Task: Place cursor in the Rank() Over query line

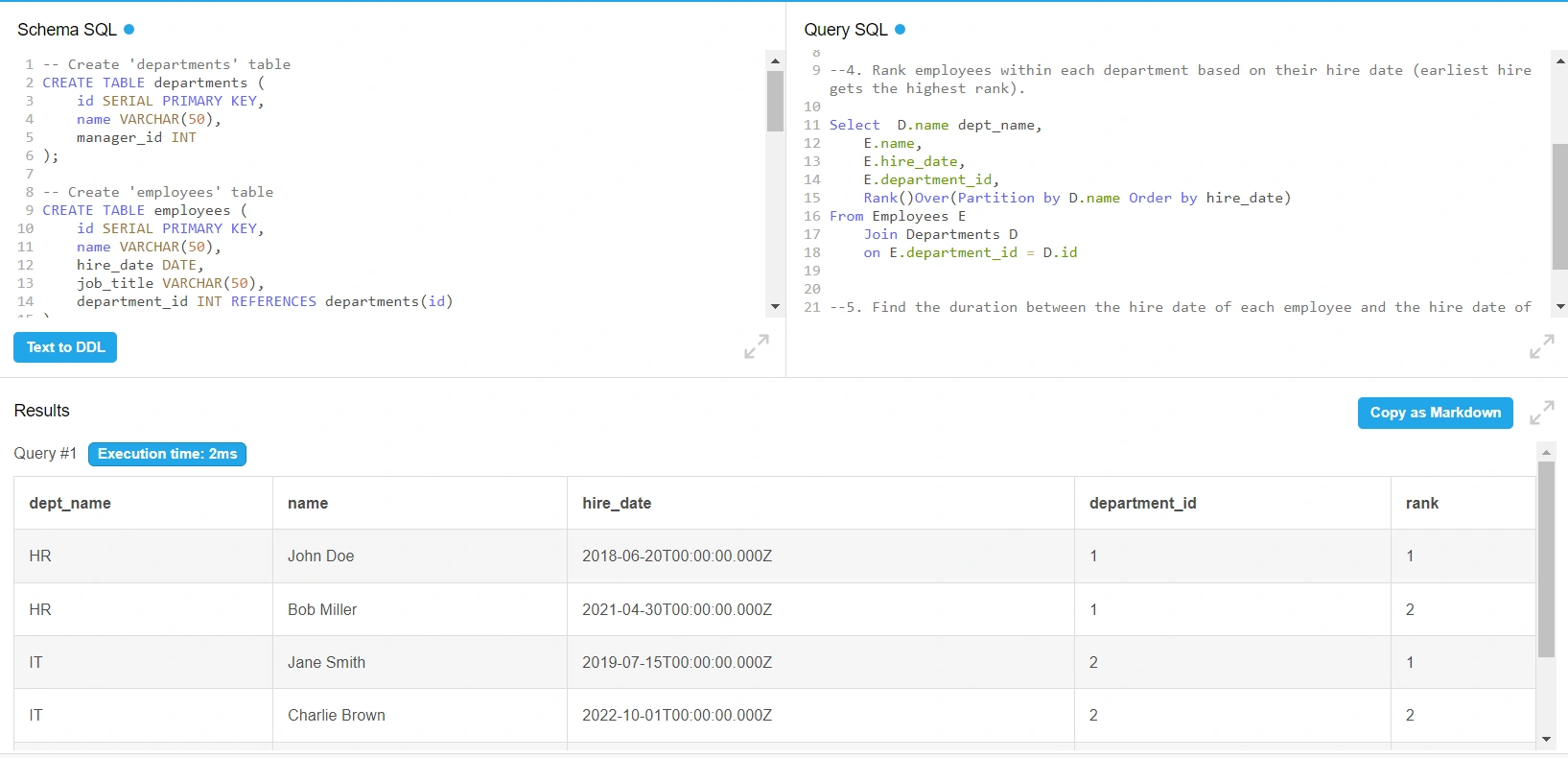Action: pyautogui.click(x=1076, y=199)
